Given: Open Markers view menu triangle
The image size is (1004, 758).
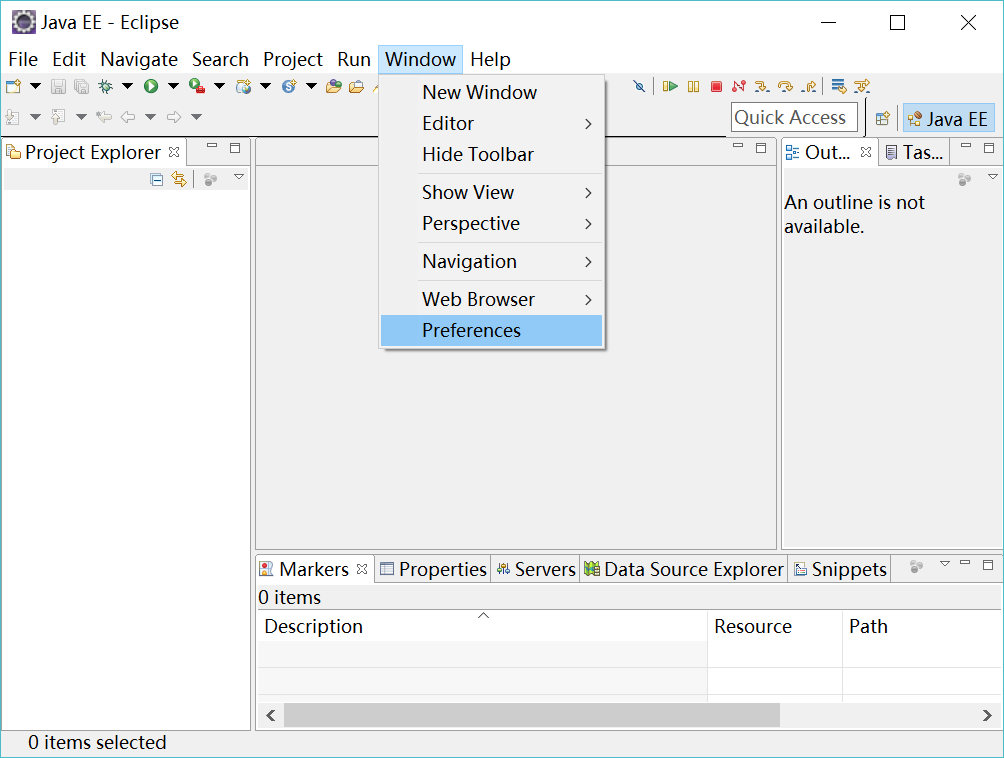Looking at the screenshot, I should (x=944, y=564).
